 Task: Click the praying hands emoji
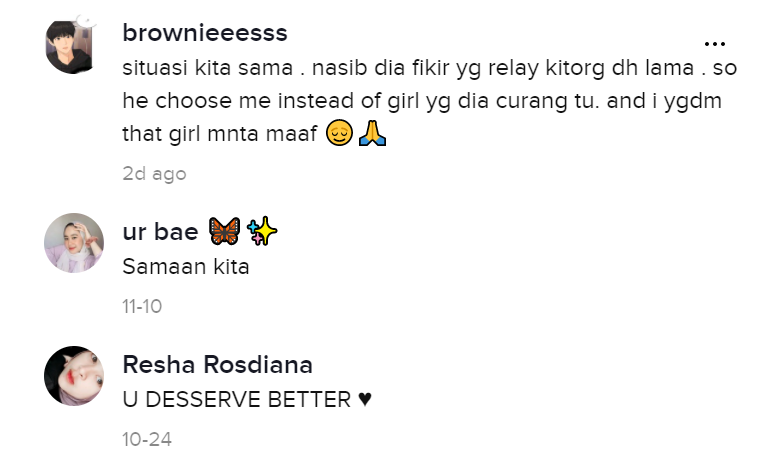372,133
